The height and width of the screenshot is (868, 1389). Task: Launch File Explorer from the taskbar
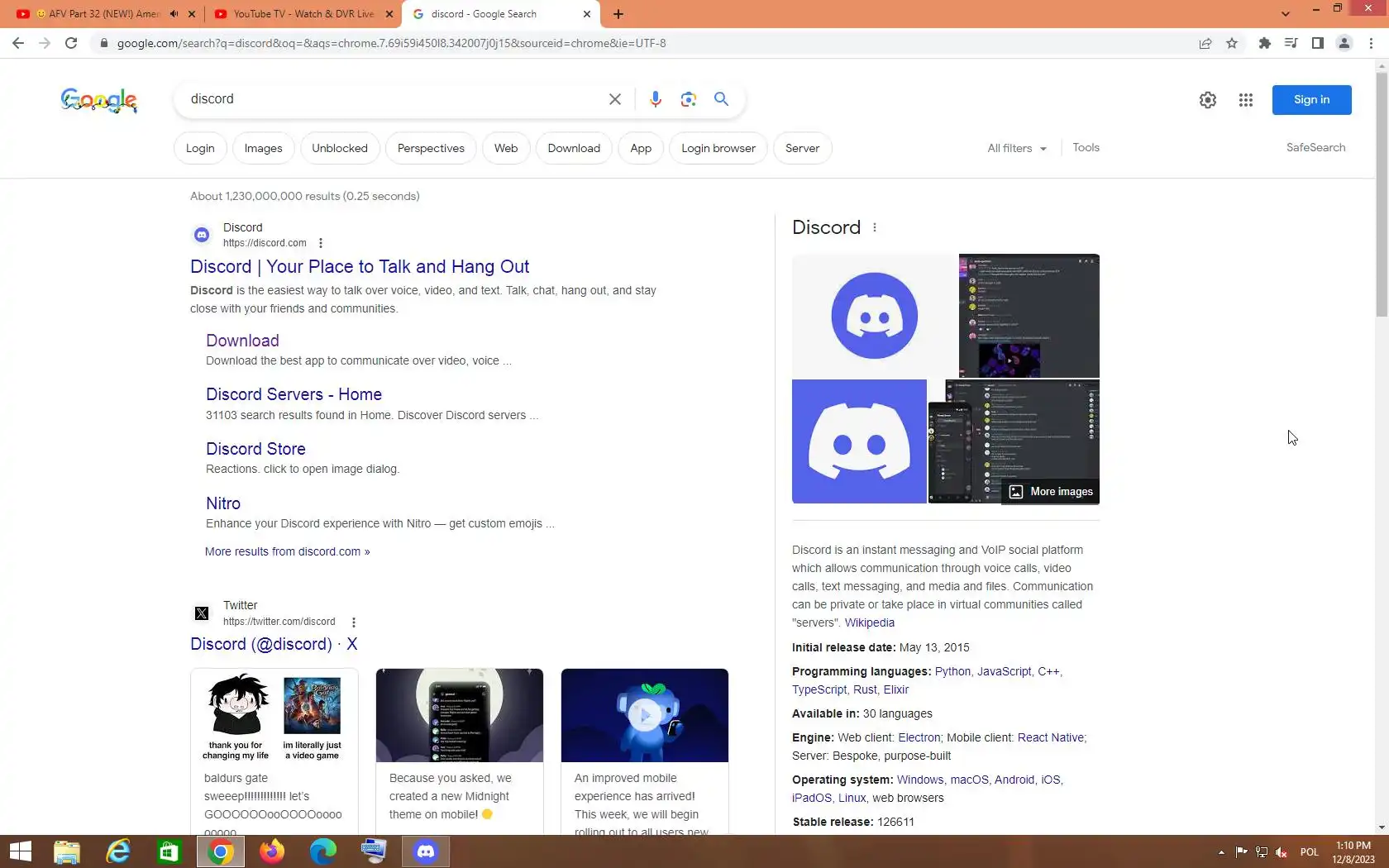(x=67, y=851)
